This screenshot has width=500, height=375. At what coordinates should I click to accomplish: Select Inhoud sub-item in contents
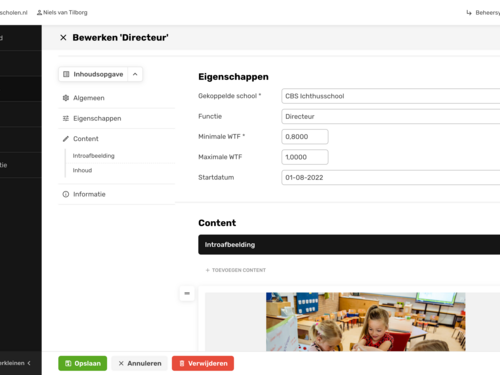[x=82, y=170]
